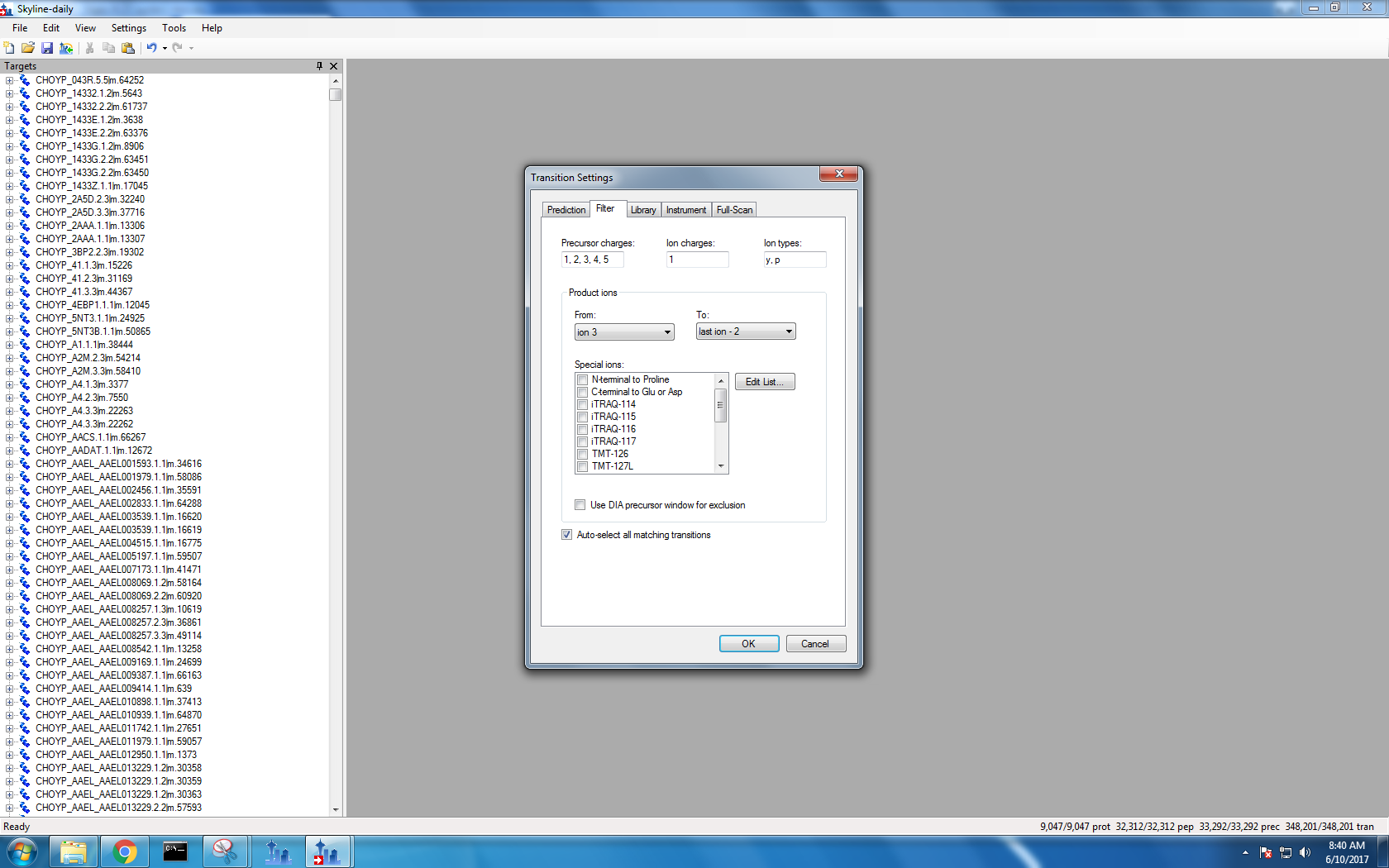Switch to Skyline-daily taskbar window

click(x=328, y=851)
